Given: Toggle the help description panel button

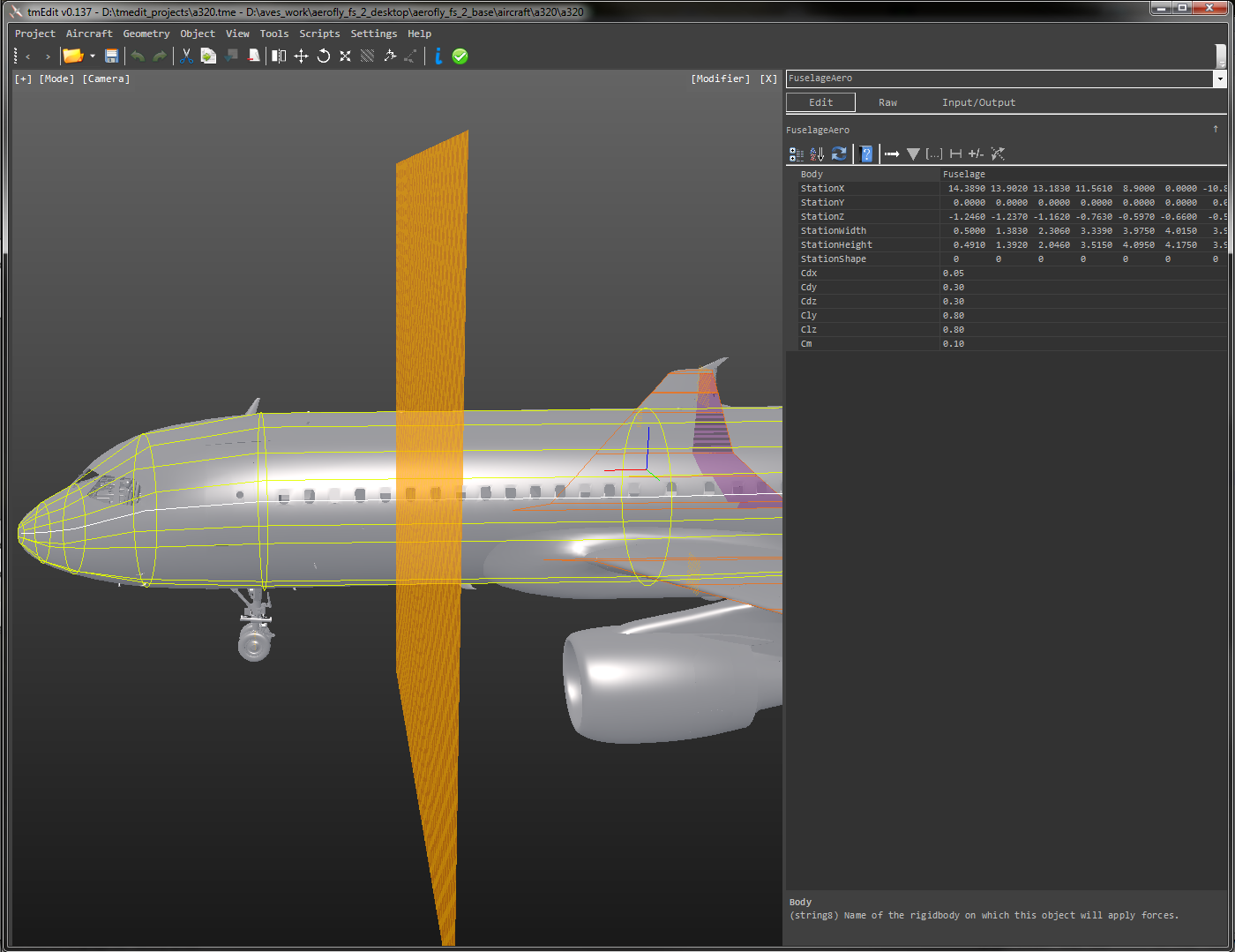Looking at the screenshot, I should click(x=866, y=154).
